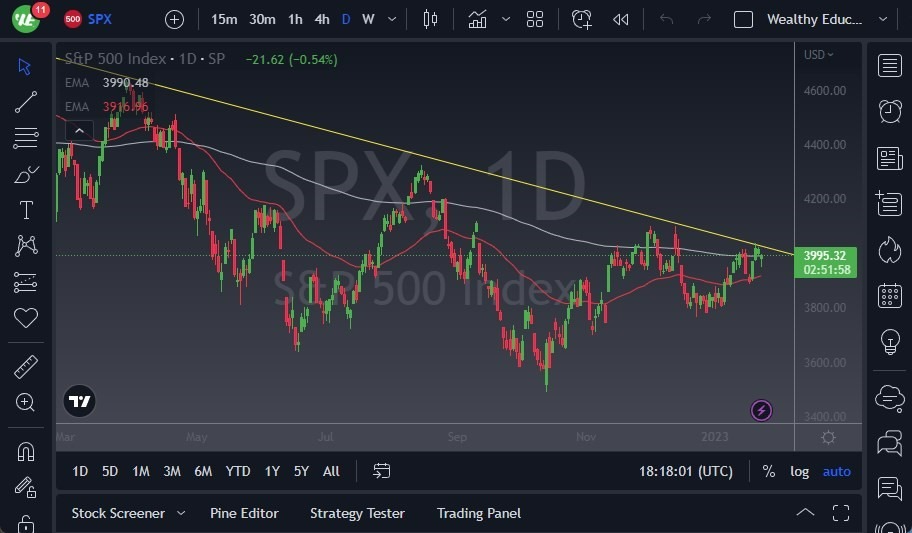Screen dimensions: 912x533
Task: Expand the indicator templates dropdown arrow
Action: (x=506, y=19)
